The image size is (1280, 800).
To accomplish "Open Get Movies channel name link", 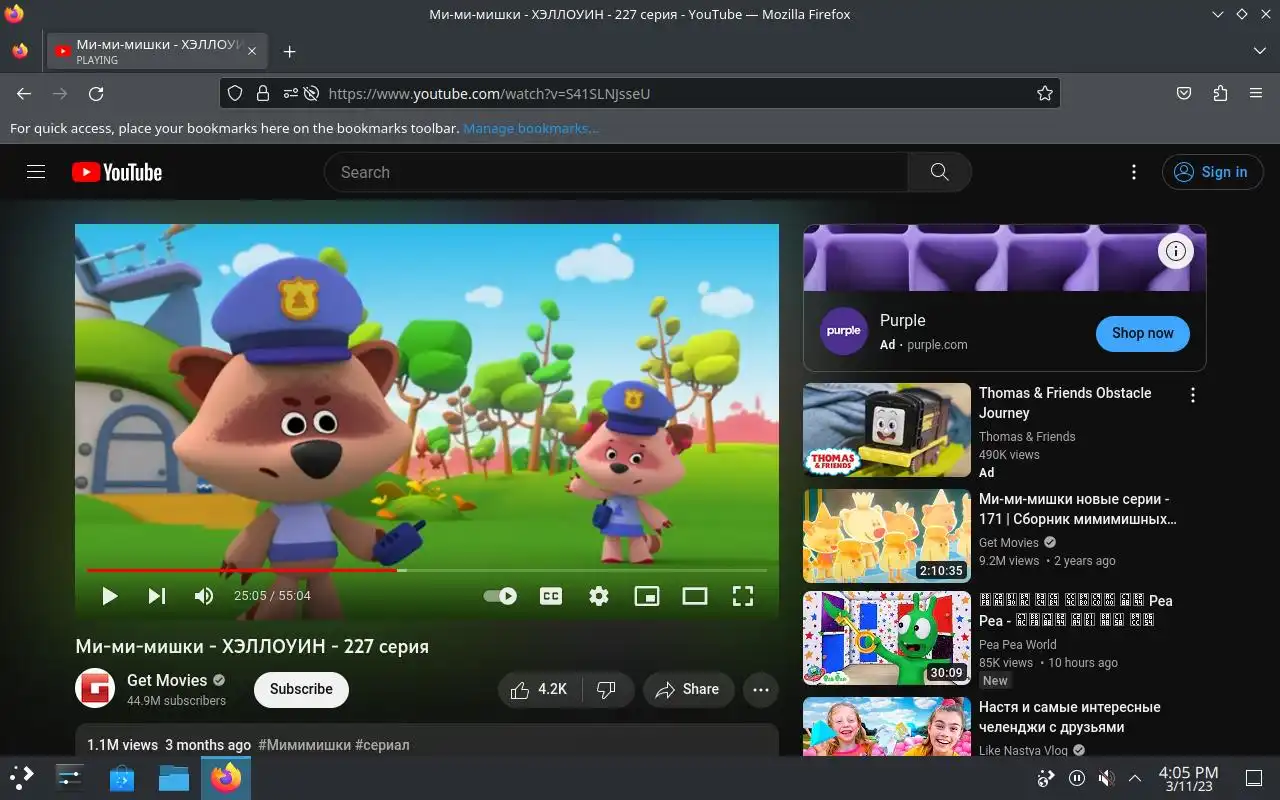I will click(x=167, y=680).
